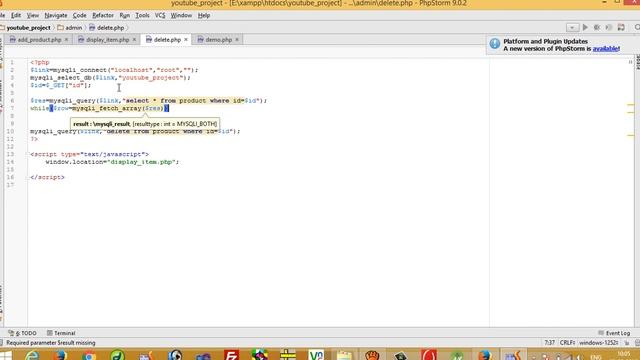
Task: Click line number 13 in the gutter
Action: (10, 154)
